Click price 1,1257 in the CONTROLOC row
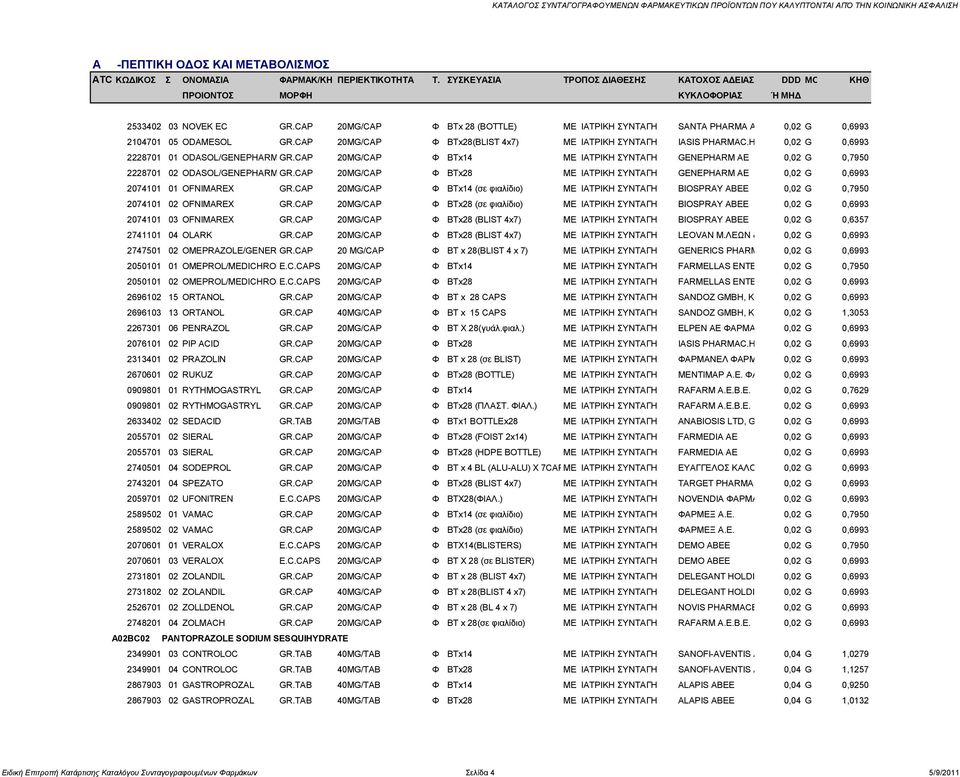 coord(855,669)
